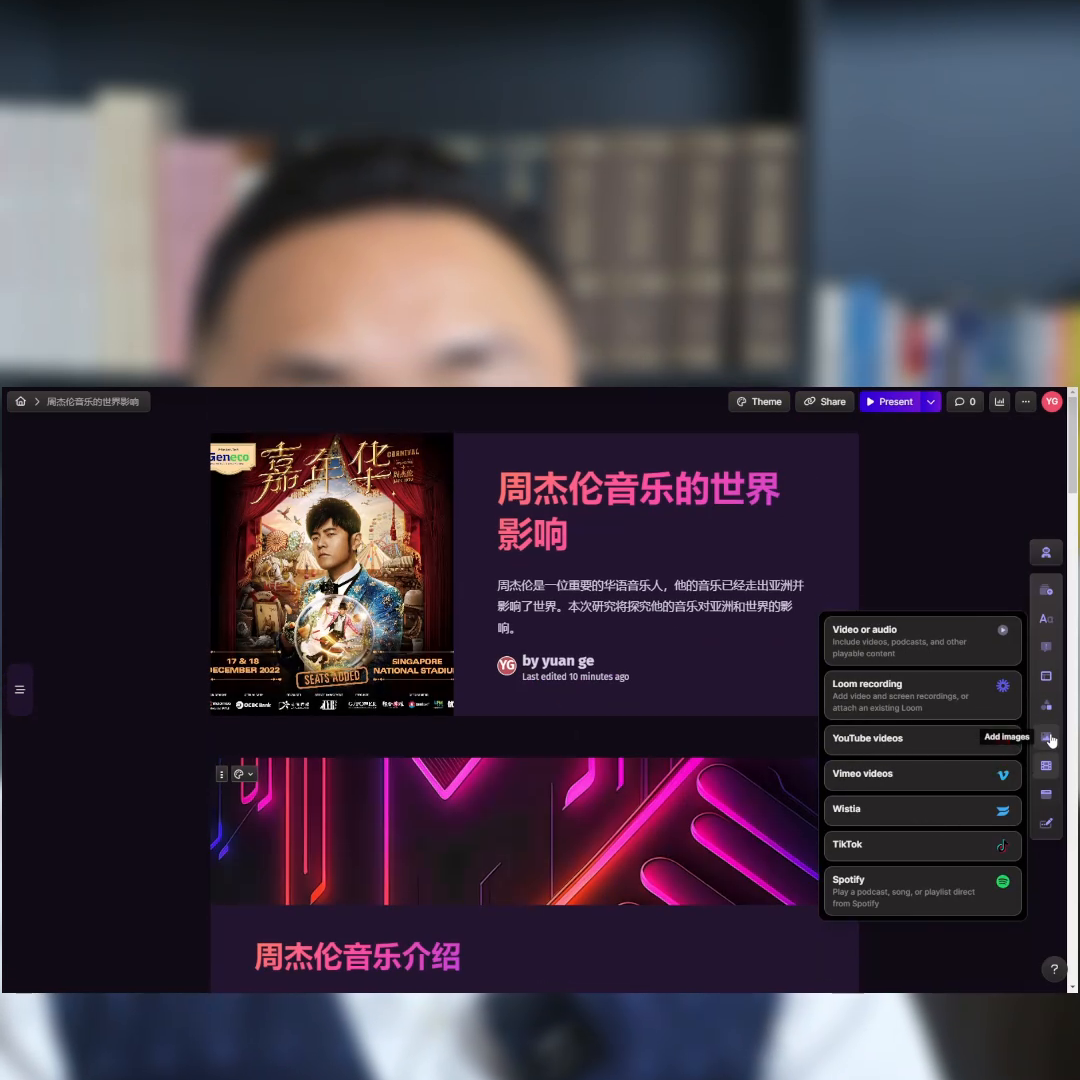Screen dimensions: 1080x1080
Task: Choose TikTok embed option
Action: pos(922,845)
